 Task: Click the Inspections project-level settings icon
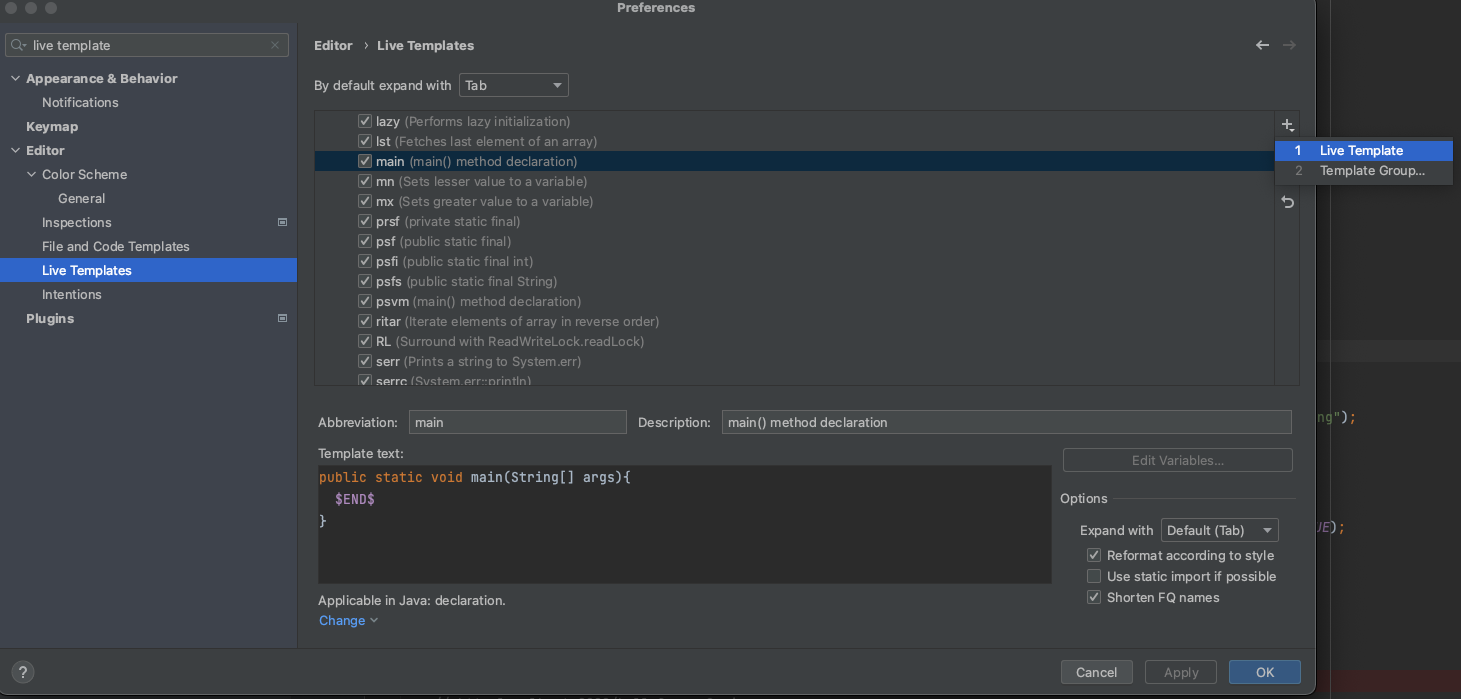pos(282,222)
